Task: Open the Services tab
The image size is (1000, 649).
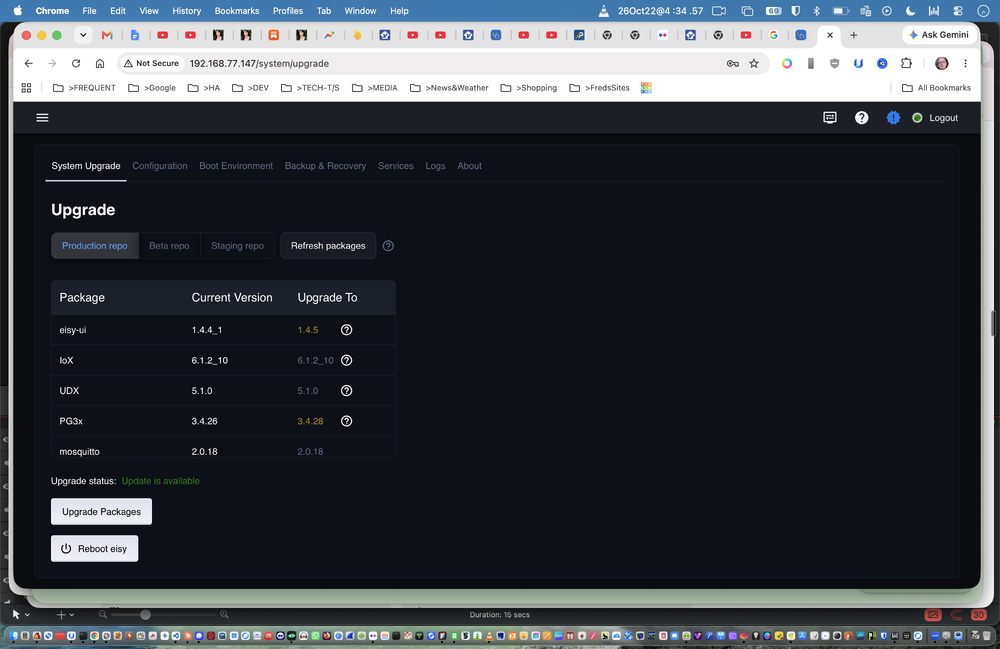Action: (x=395, y=166)
